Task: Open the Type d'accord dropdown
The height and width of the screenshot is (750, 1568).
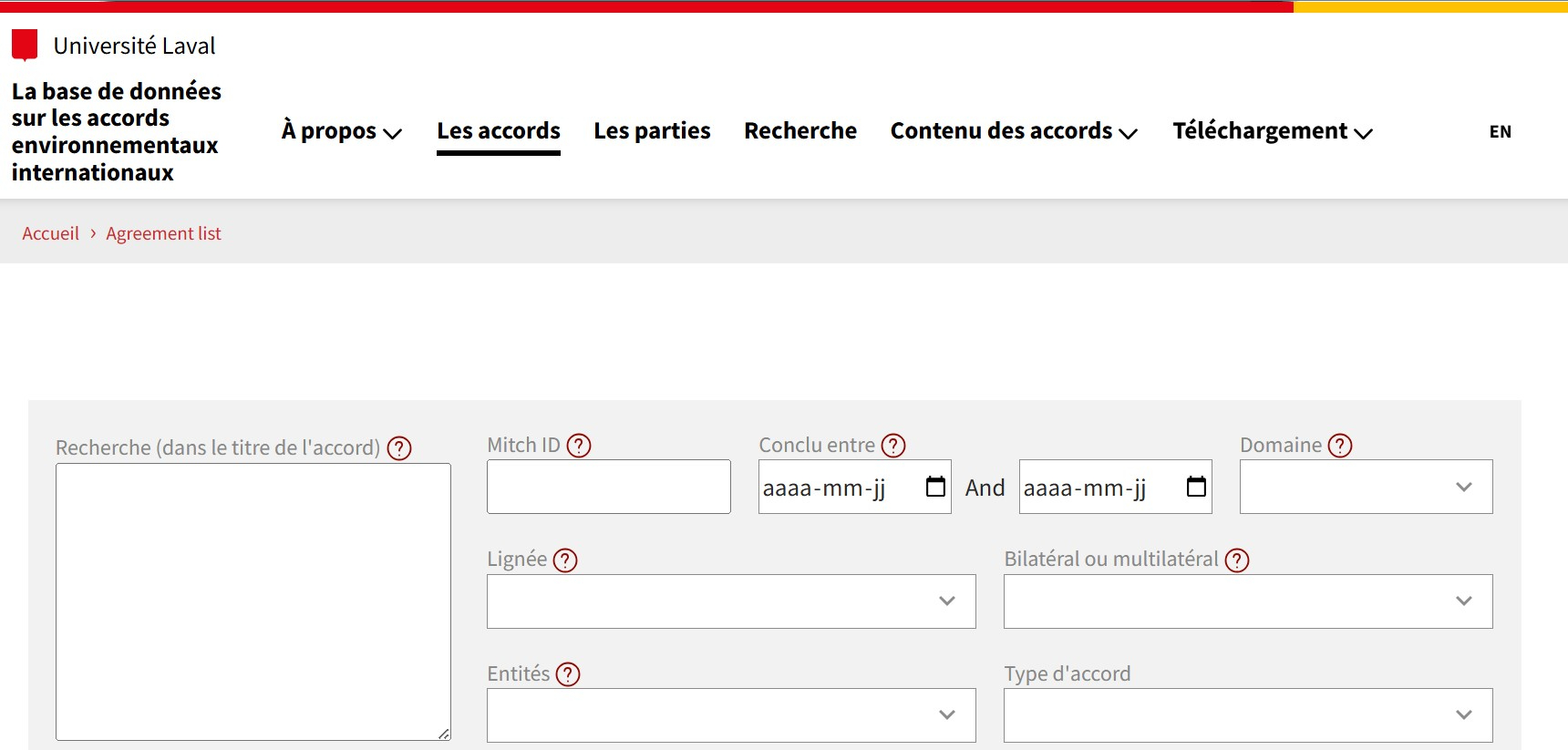Action: pos(1247,715)
